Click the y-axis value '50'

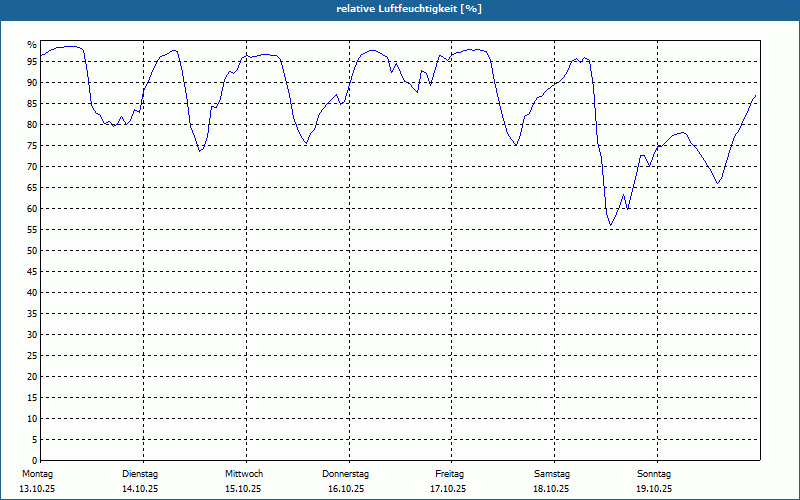(32, 251)
